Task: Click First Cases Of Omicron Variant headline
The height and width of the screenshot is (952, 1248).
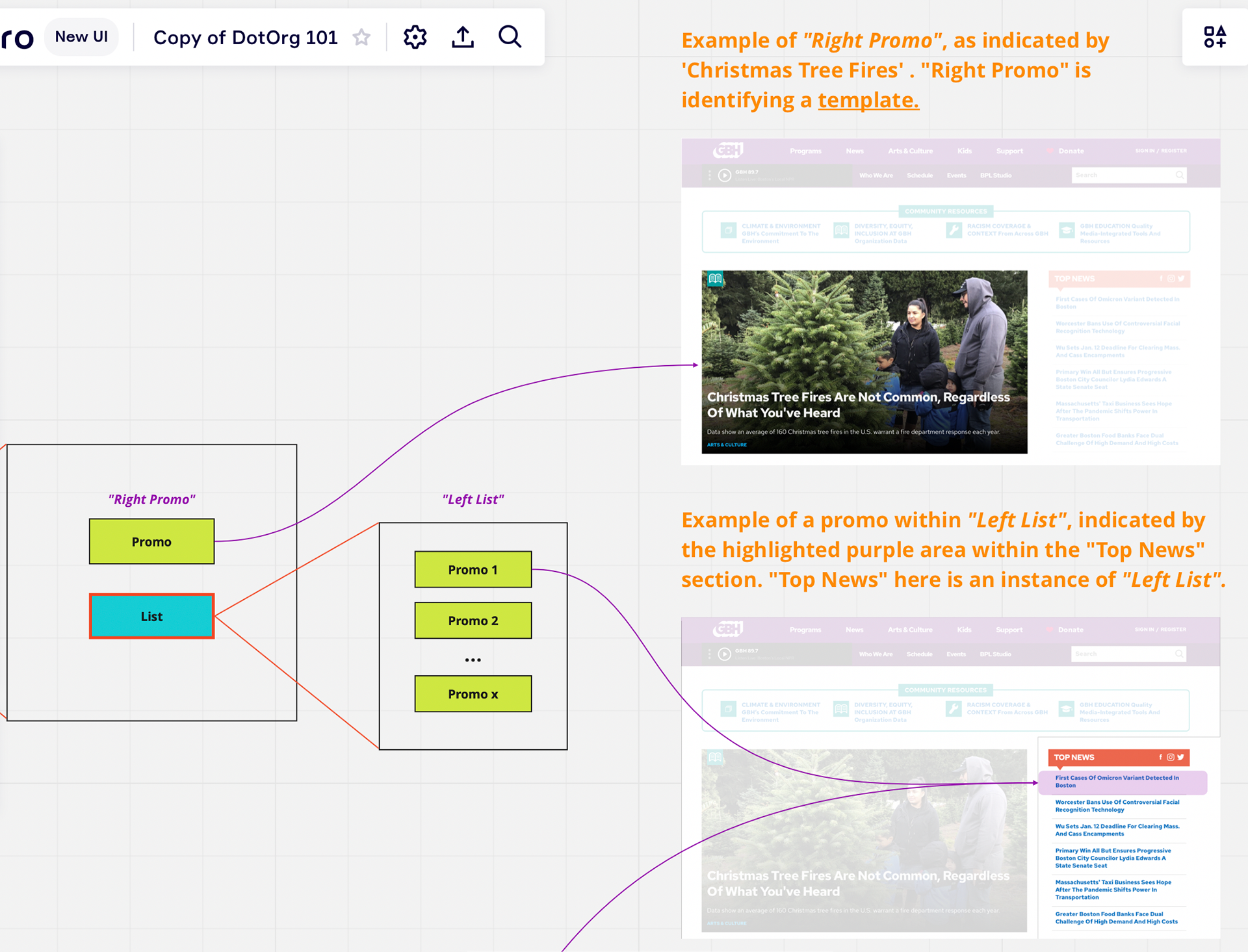Action: tap(1117, 782)
